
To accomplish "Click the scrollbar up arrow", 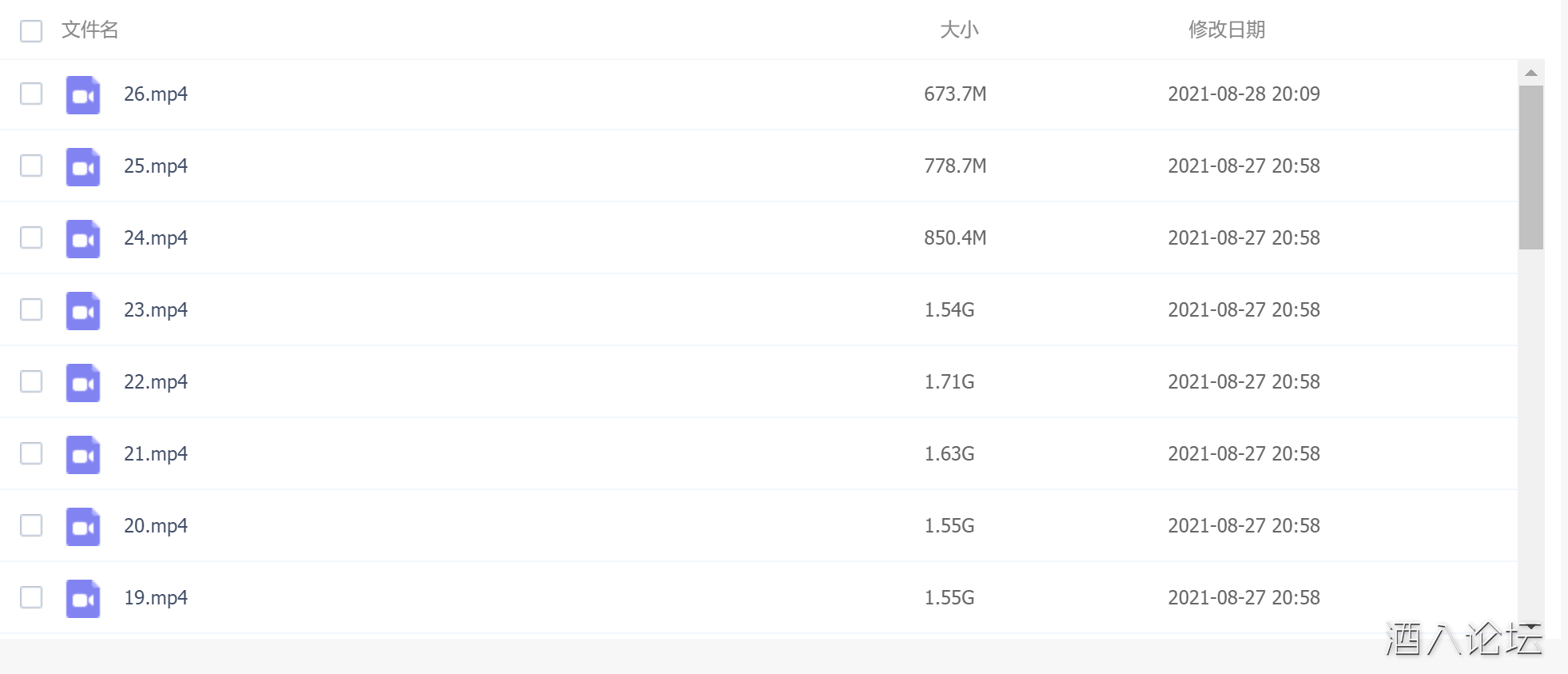I will pyautogui.click(x=1531, y=73).
